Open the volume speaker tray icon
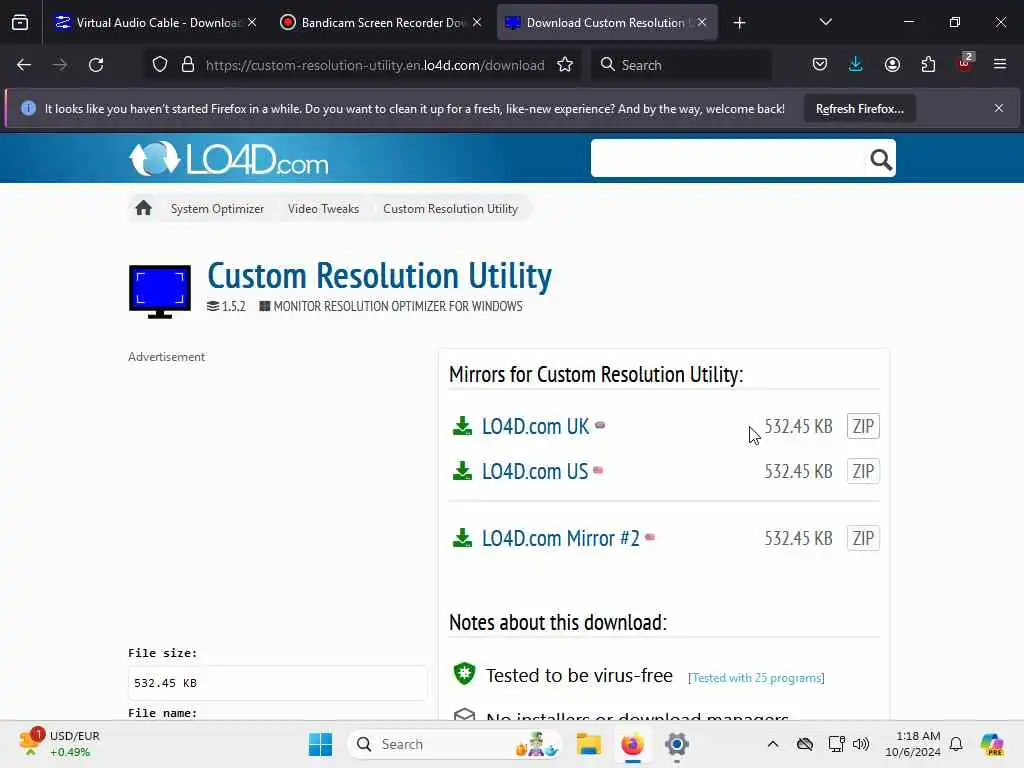Screen dimensions: 1024x768 pyautogui.click(x=861, y=744)
